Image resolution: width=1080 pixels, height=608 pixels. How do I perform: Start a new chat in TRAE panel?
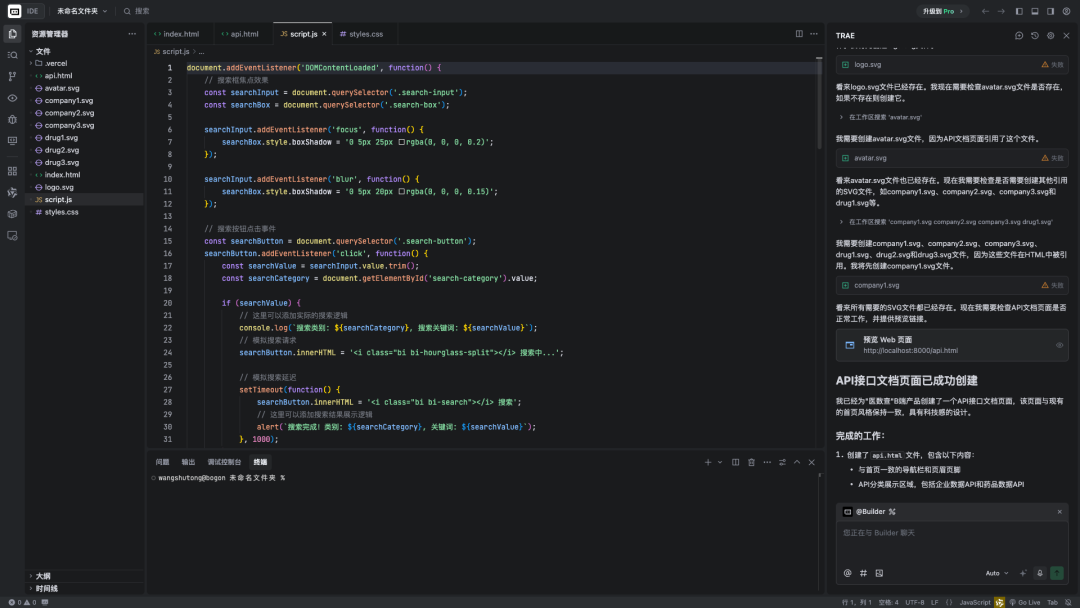(1019, 36)
